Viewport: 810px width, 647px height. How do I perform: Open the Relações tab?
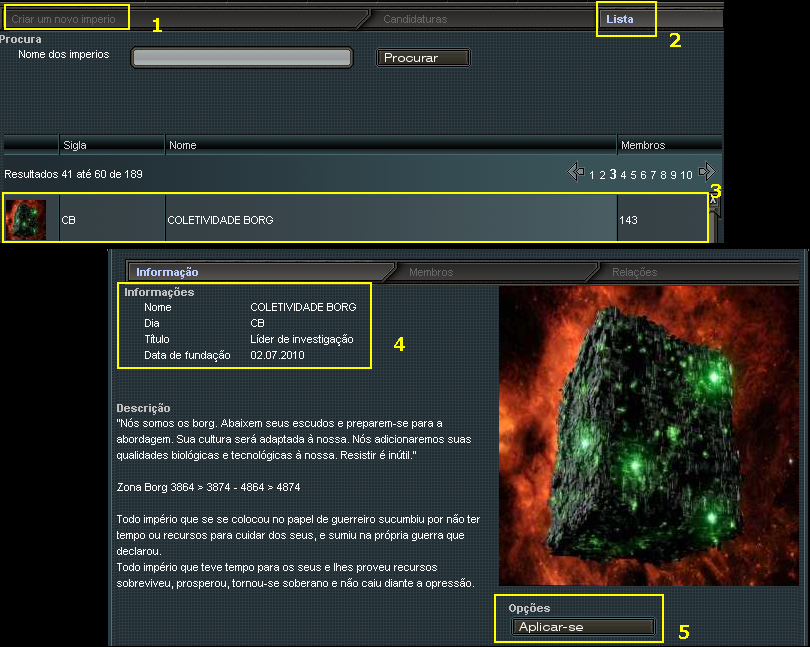pyautogui.click(x=634, y=272)
